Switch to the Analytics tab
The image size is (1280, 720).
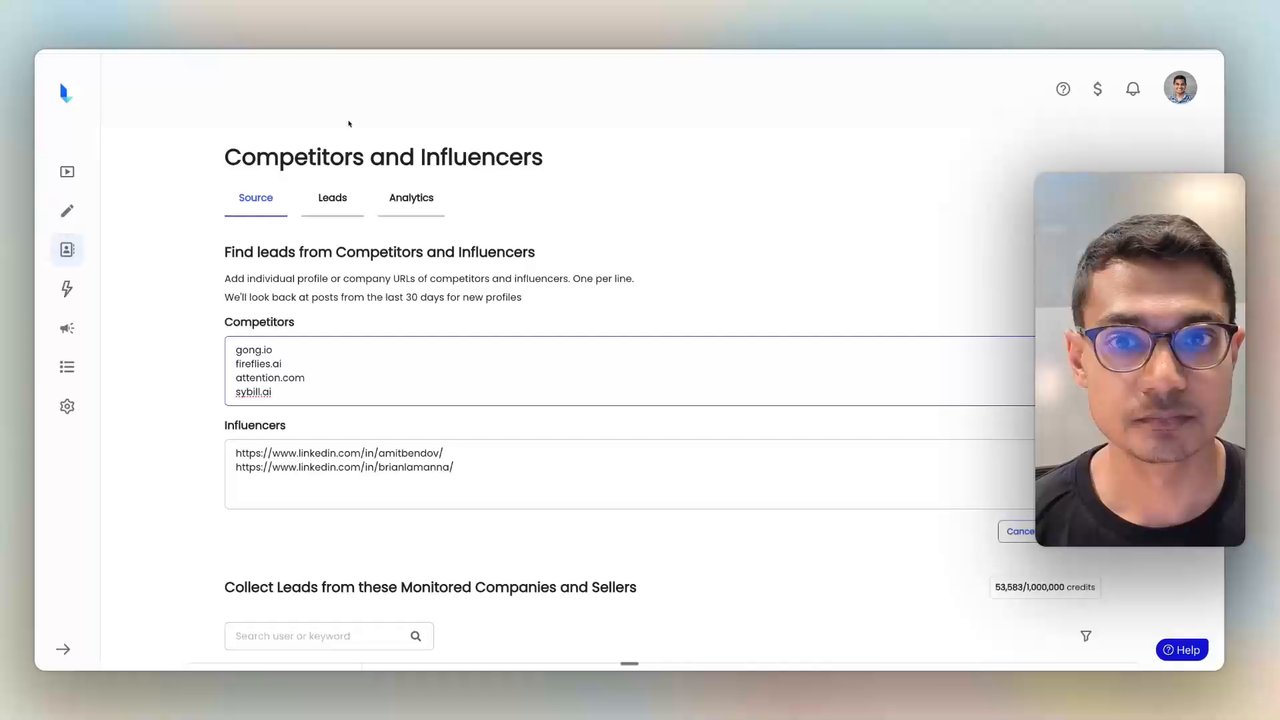pos(411,198)
